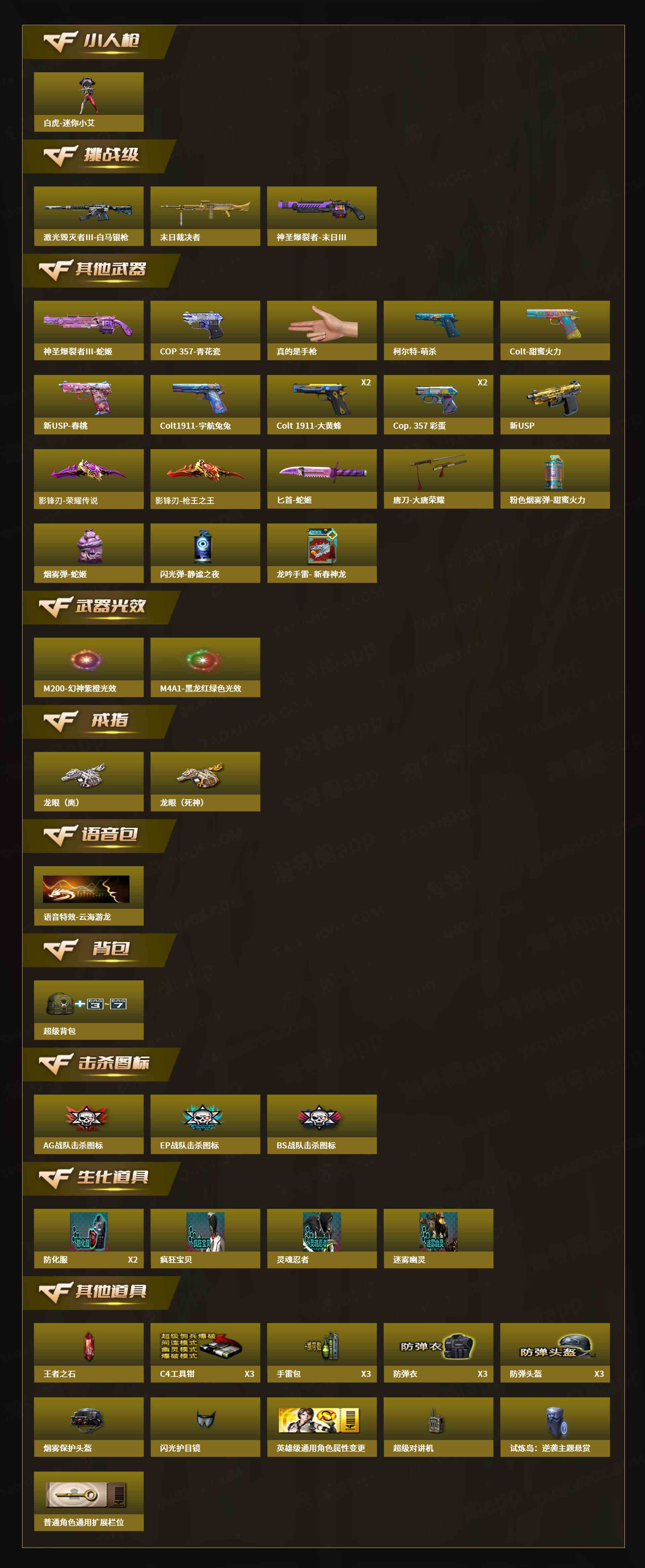
Task: Select the 龙吟手雷-新春神龙 grenade
Action: tap(322, 553)
